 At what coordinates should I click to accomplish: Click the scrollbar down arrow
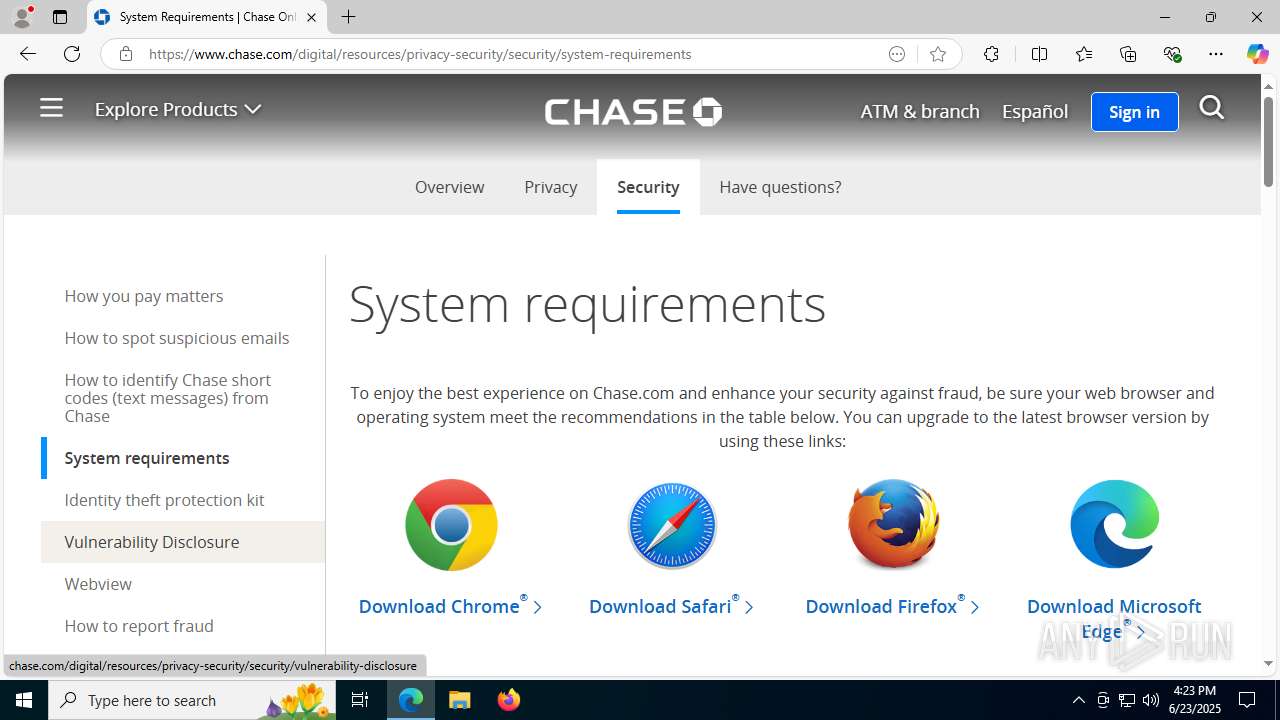[x=1268, y=663]
